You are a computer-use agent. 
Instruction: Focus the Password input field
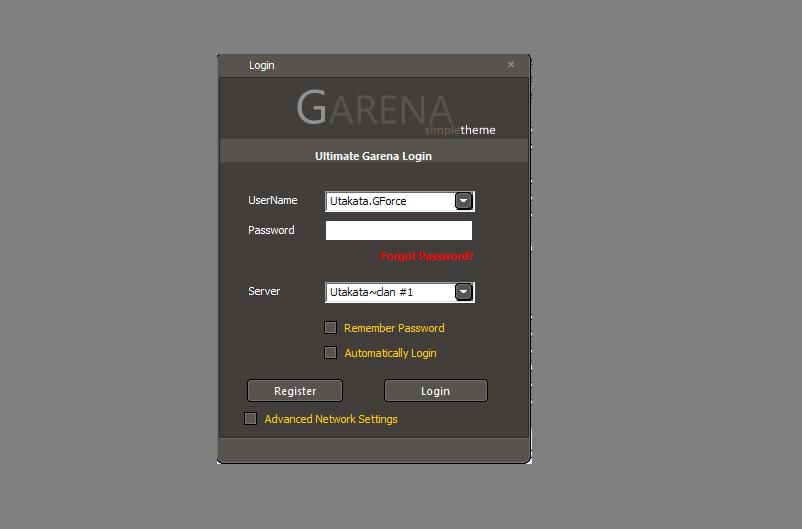pos(398,231)
